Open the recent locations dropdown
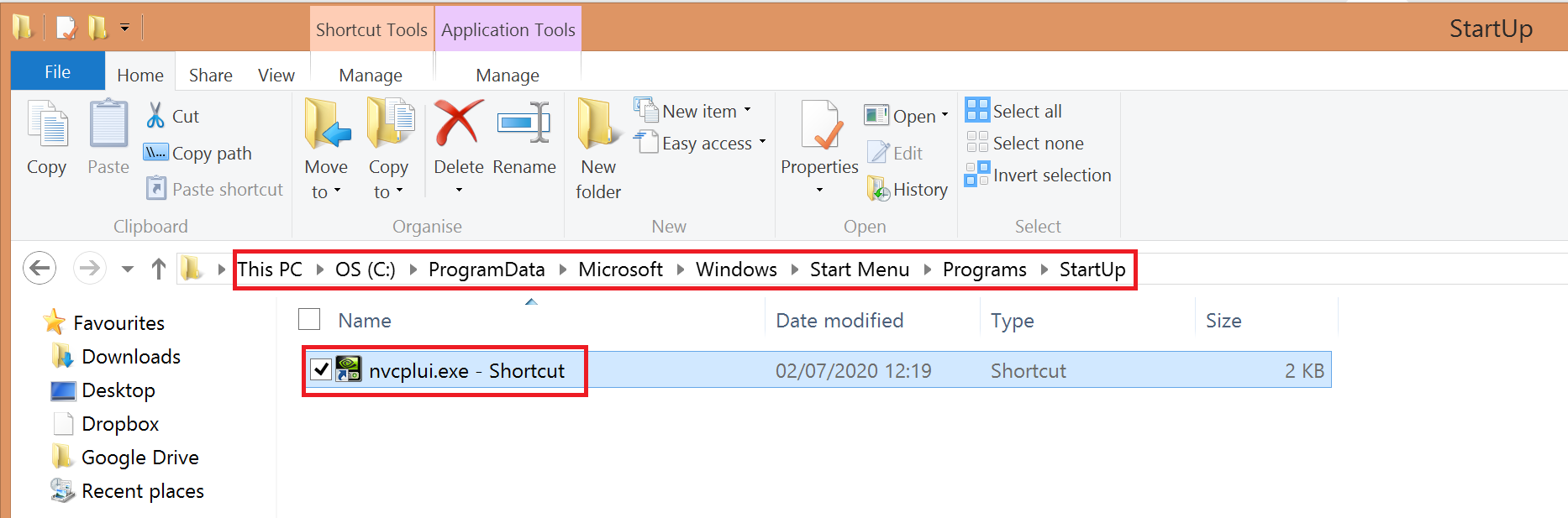This screenshot has width=1568, height=518. (x=128, y=269)
